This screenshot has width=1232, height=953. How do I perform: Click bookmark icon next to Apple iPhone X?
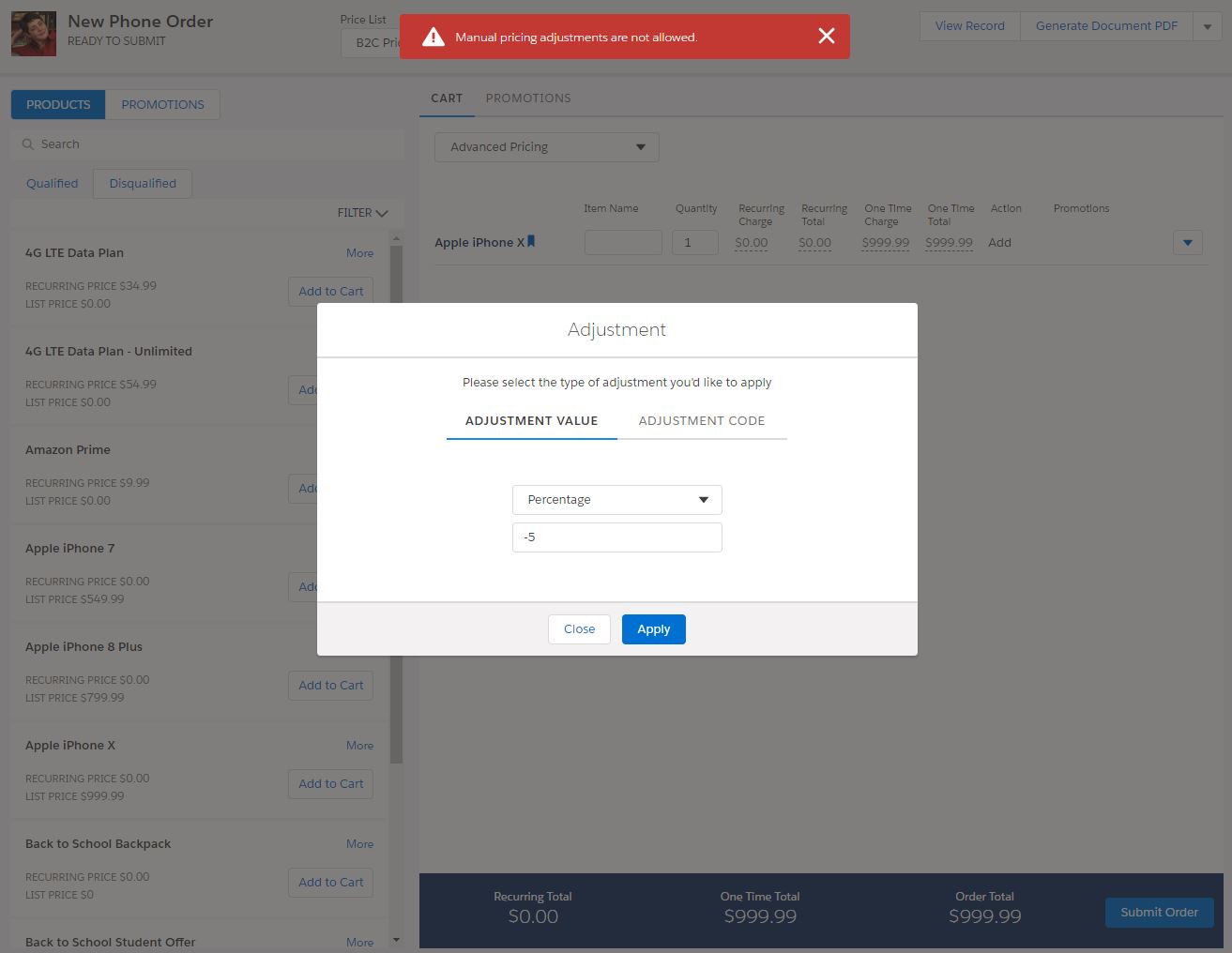click(531, 241)
